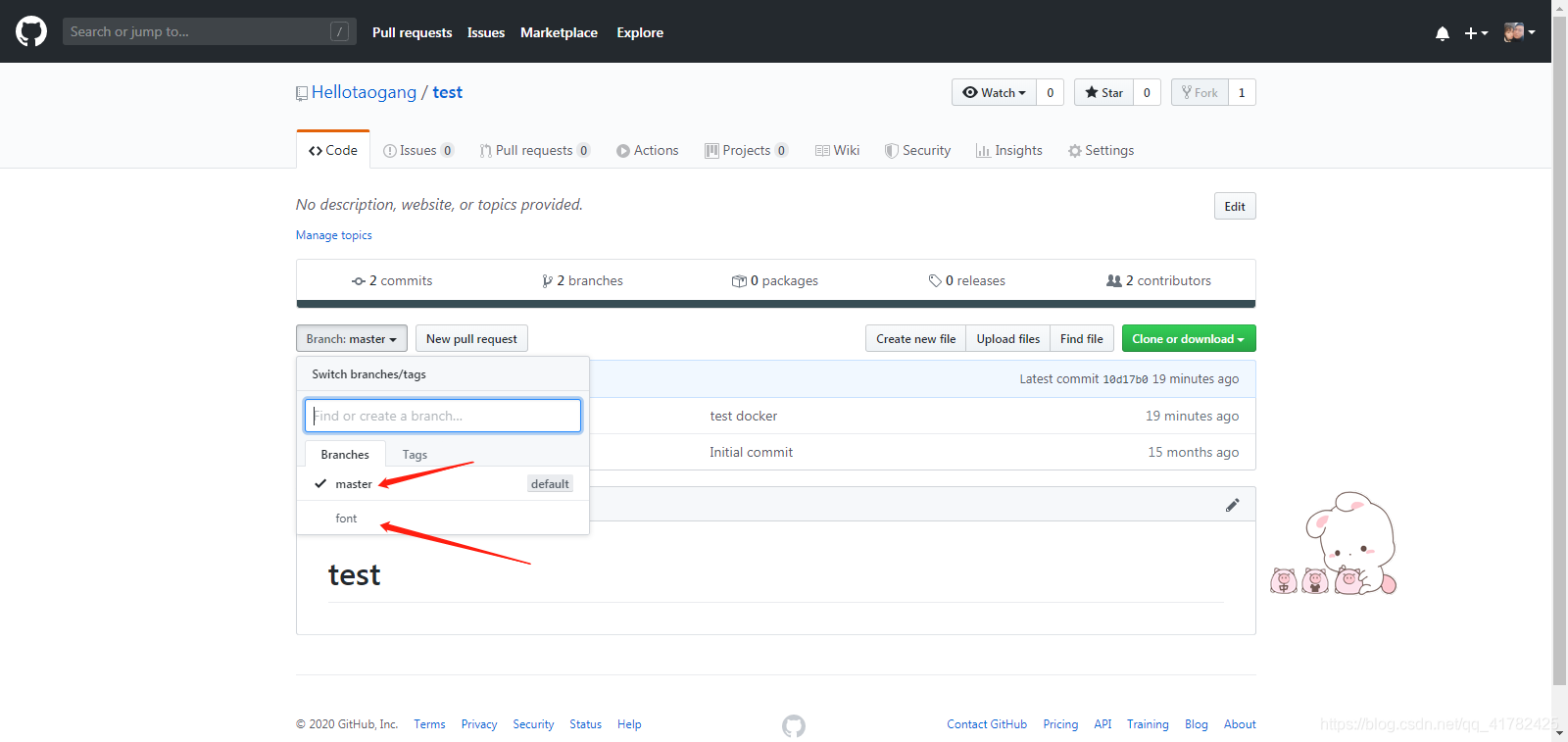Switch to the Tags tab in switcher
The image size is (1568, 742).
(x=415, y=454)
